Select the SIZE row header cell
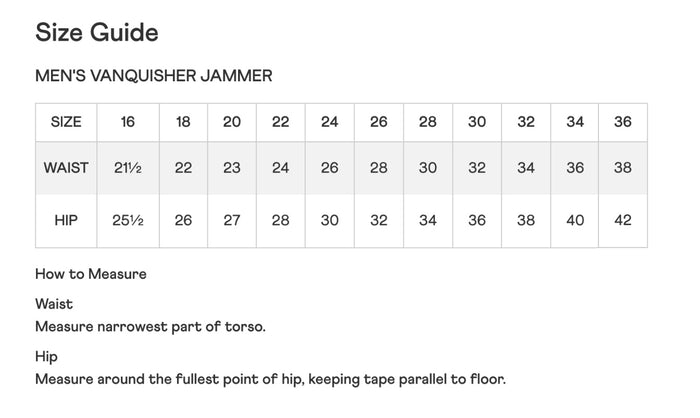Image resolution: width=700 pixels, height=418 pixels. [x=66, y=122]
